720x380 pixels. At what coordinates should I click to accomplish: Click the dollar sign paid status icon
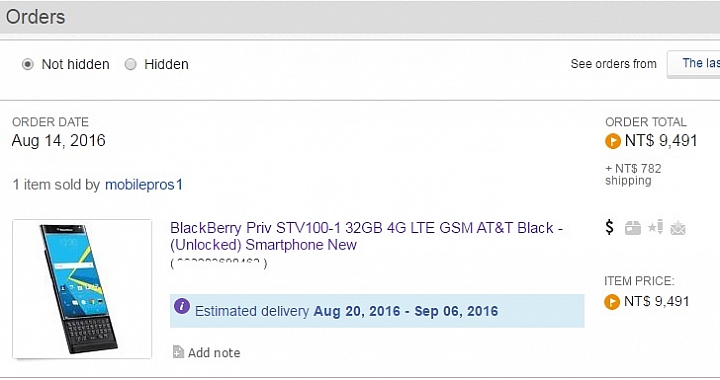click(609, 227)
